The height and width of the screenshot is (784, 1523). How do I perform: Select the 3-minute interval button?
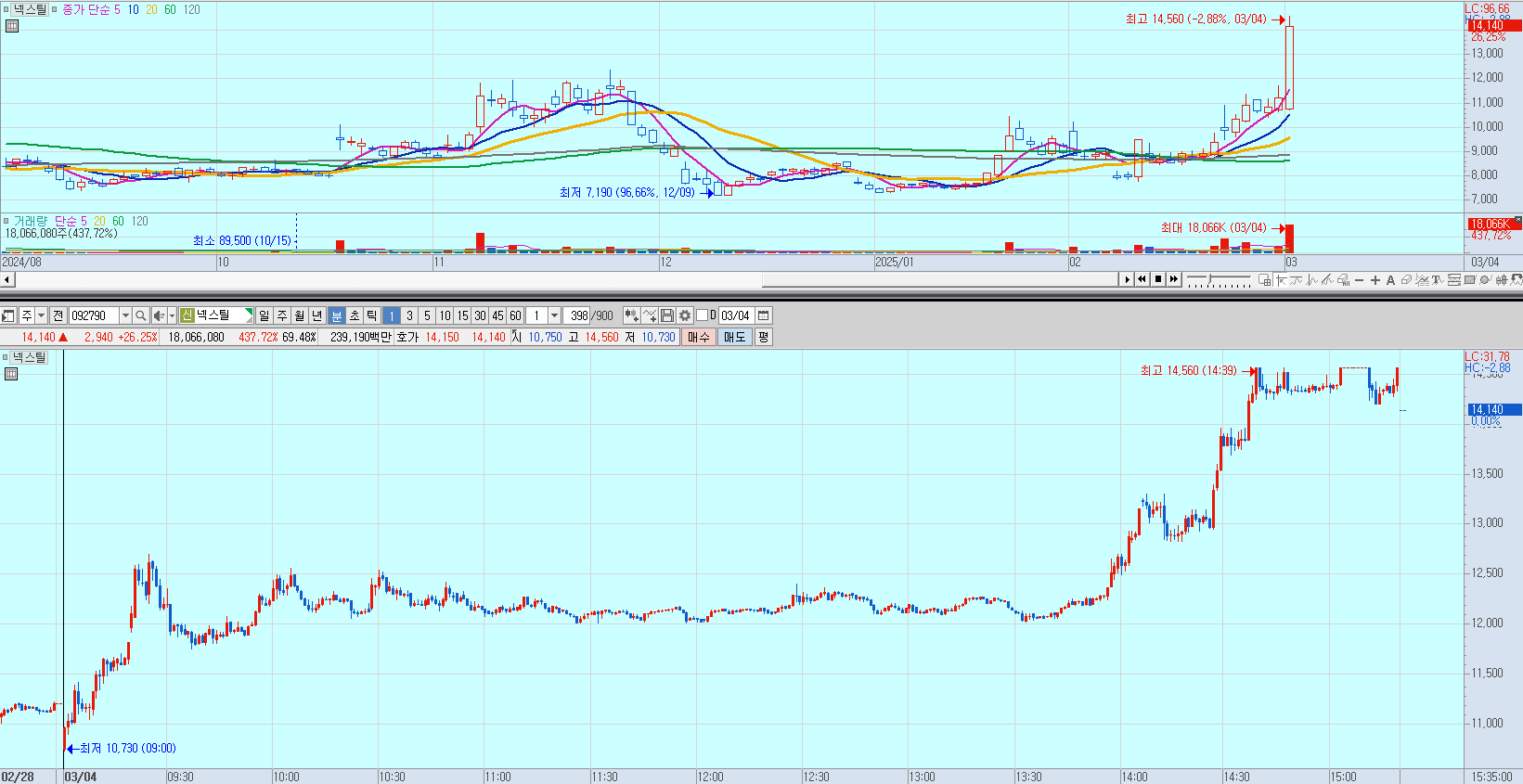409,315
